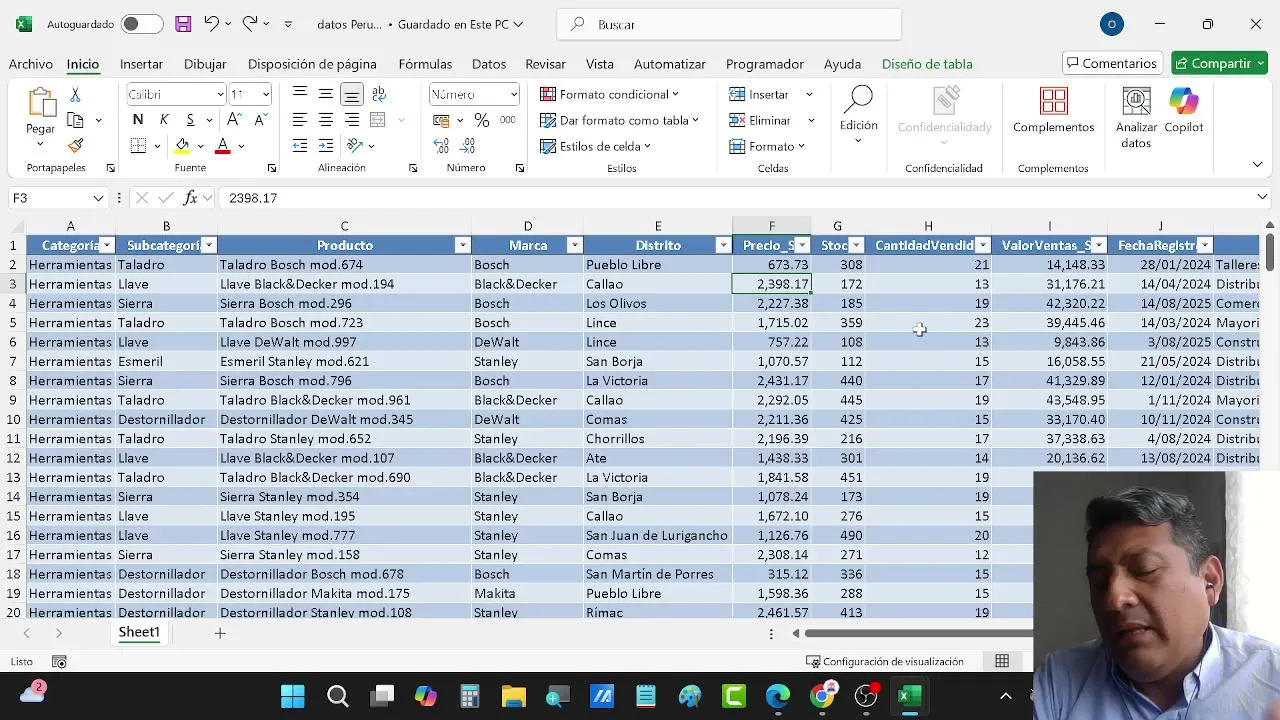The image size is (1280, 720).
Task: Open the Archivo menu
Action: click(31, 64)
